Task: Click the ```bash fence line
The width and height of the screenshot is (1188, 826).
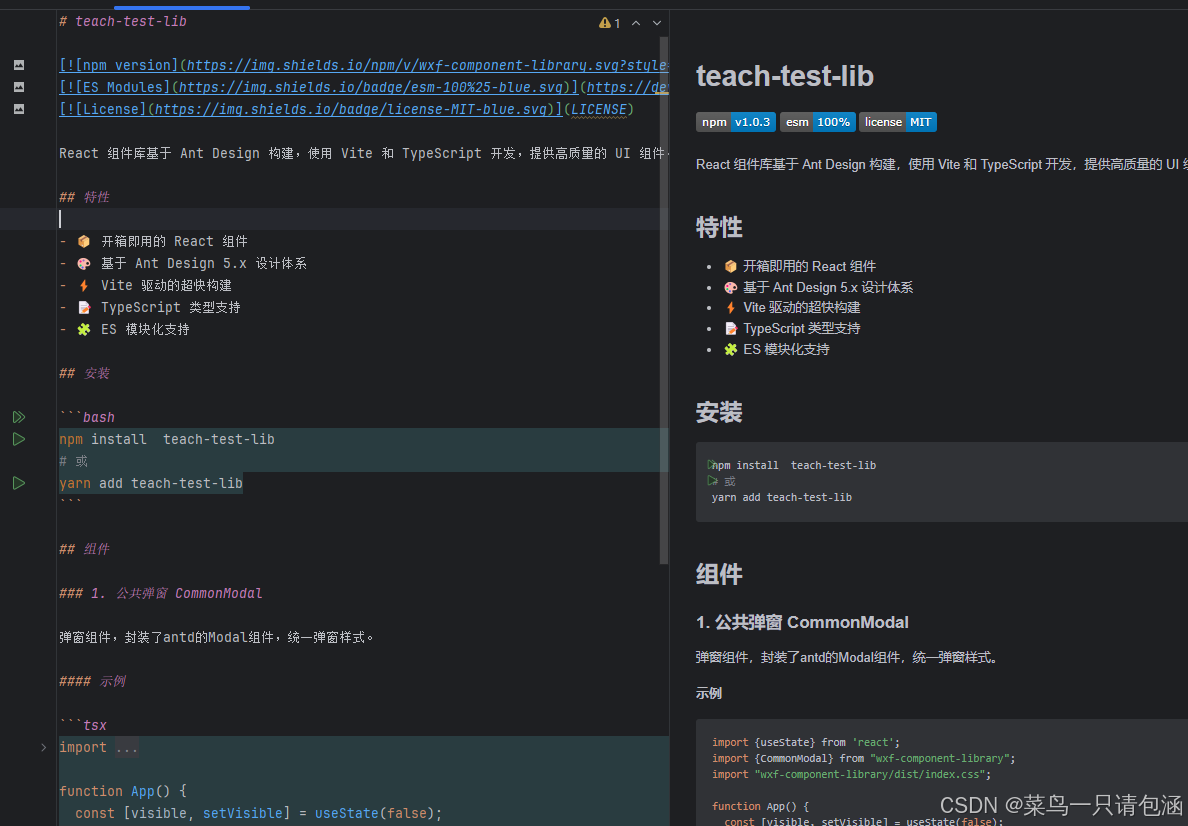Action: pos(87,417)
